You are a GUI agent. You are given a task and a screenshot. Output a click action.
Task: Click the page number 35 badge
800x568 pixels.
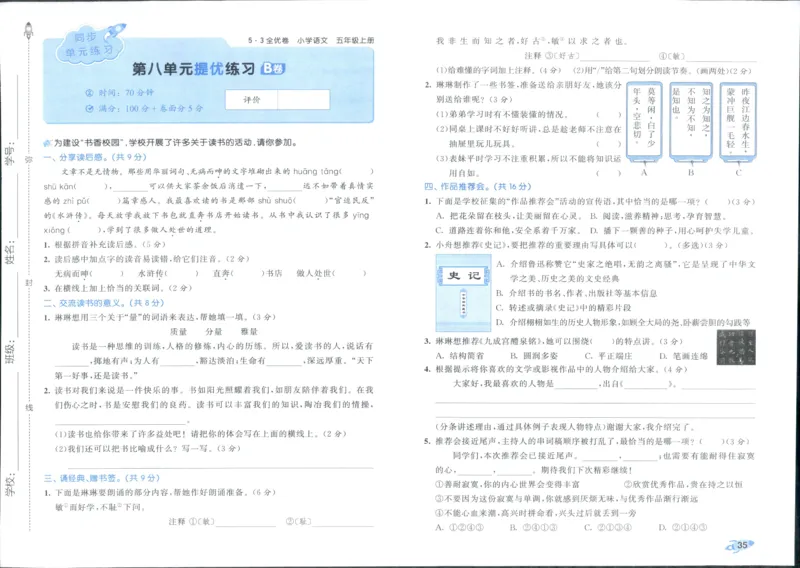click(x=741, y=545)
